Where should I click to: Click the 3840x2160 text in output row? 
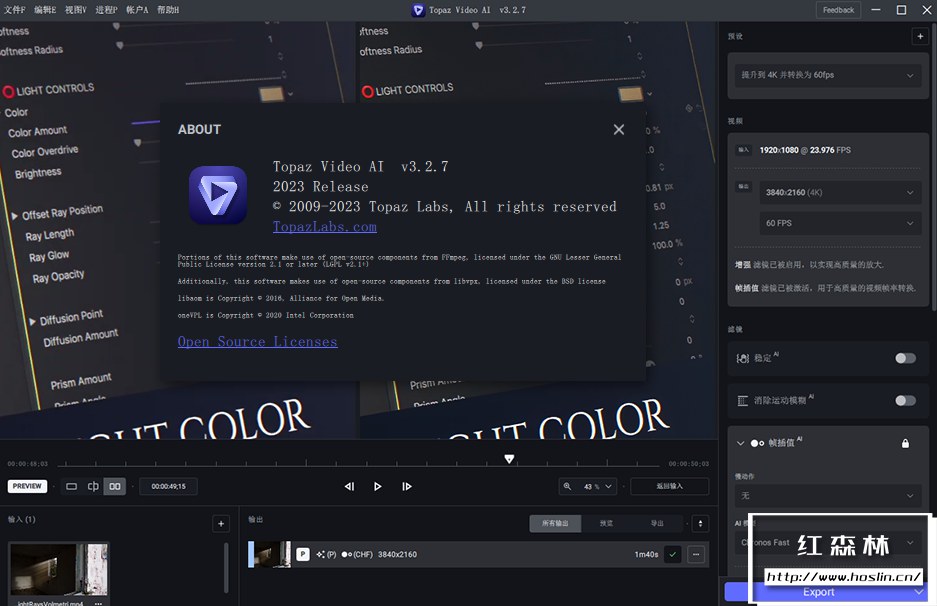point(397,554)
